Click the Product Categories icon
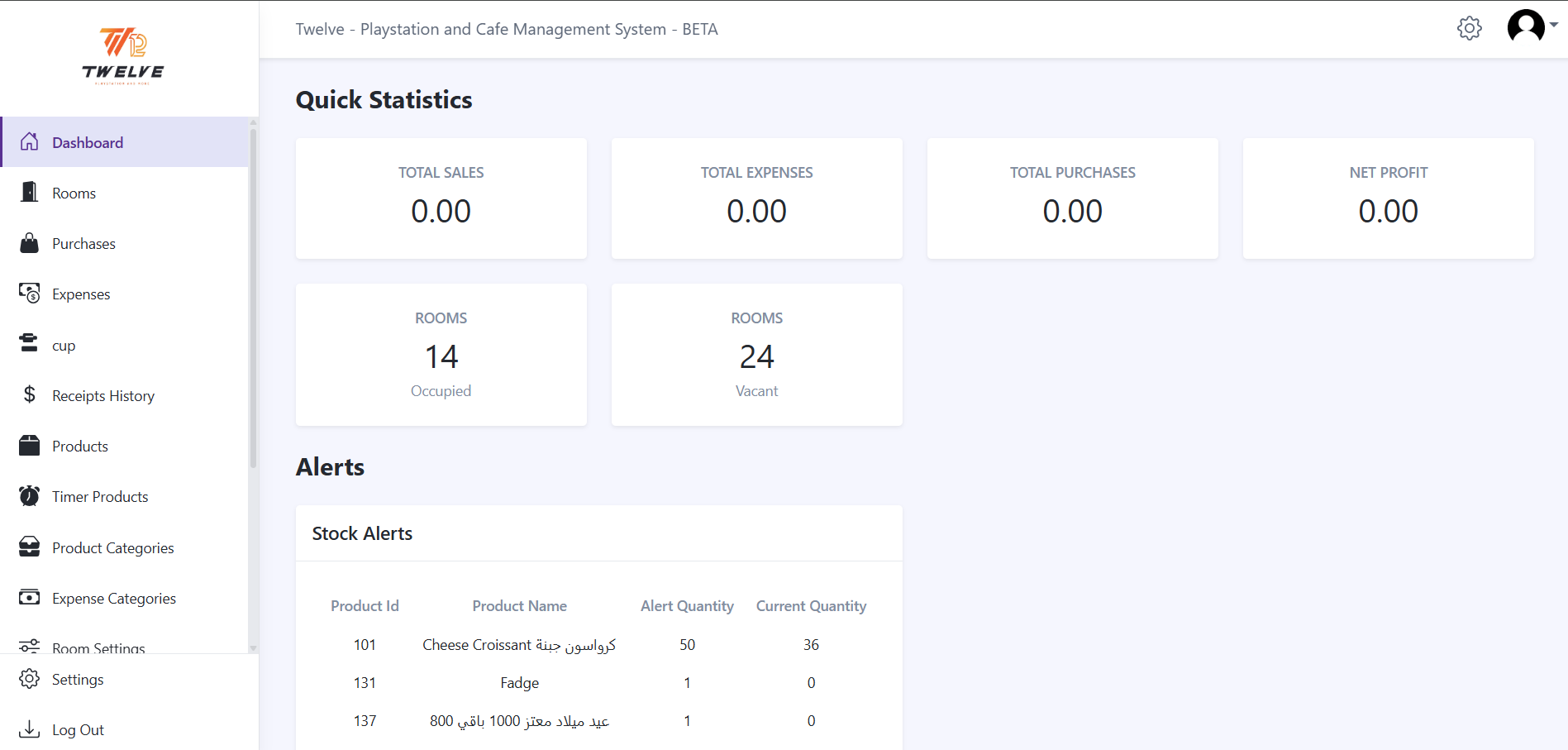1568x750 pixels. [x=30, y=547]
